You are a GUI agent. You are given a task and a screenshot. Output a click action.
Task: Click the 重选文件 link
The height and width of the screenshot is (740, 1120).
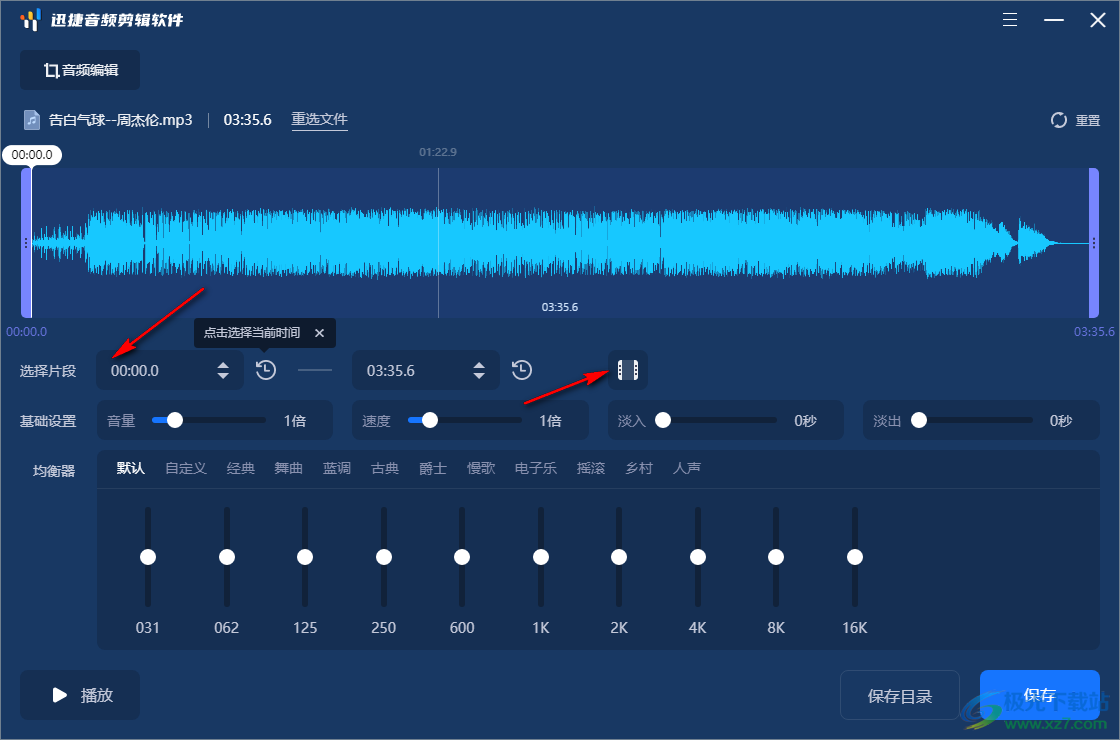tap(319, 120)
